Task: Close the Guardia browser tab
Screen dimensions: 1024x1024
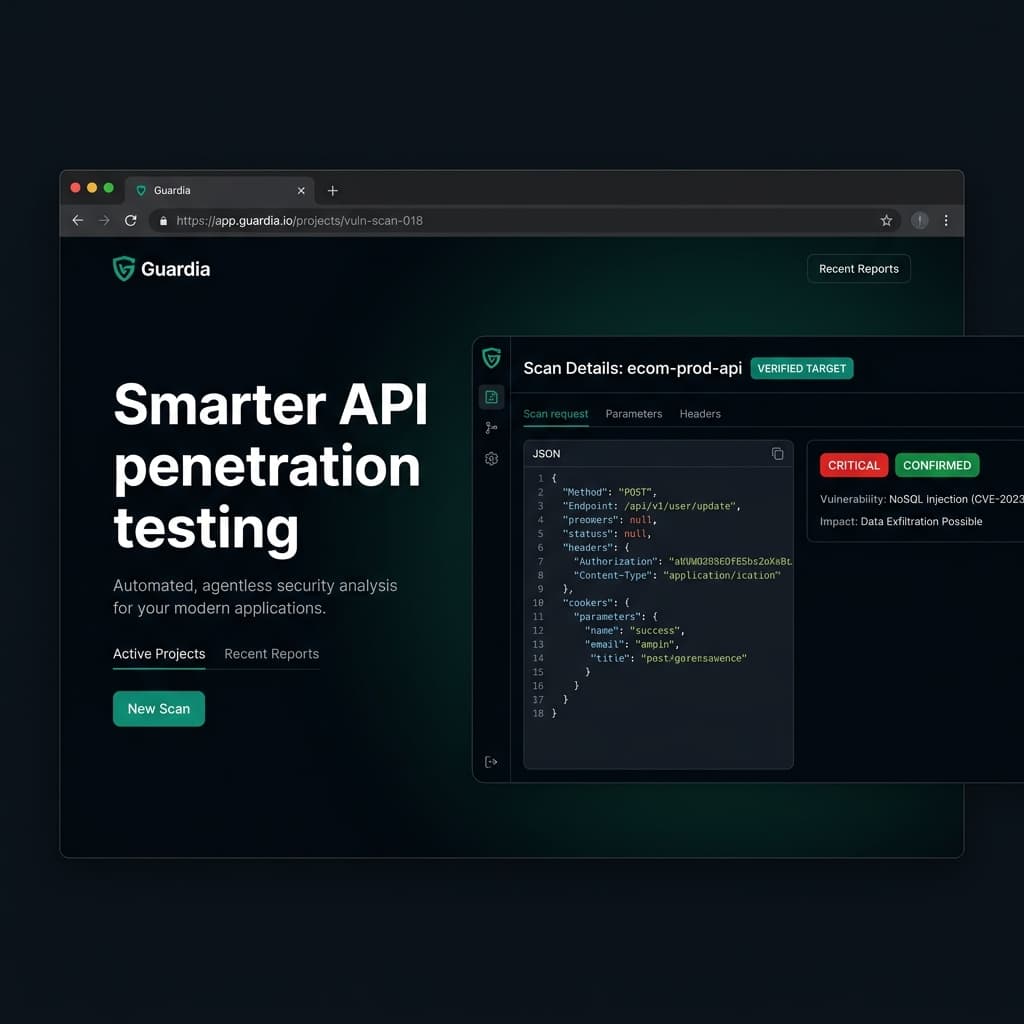Action: 301,191
